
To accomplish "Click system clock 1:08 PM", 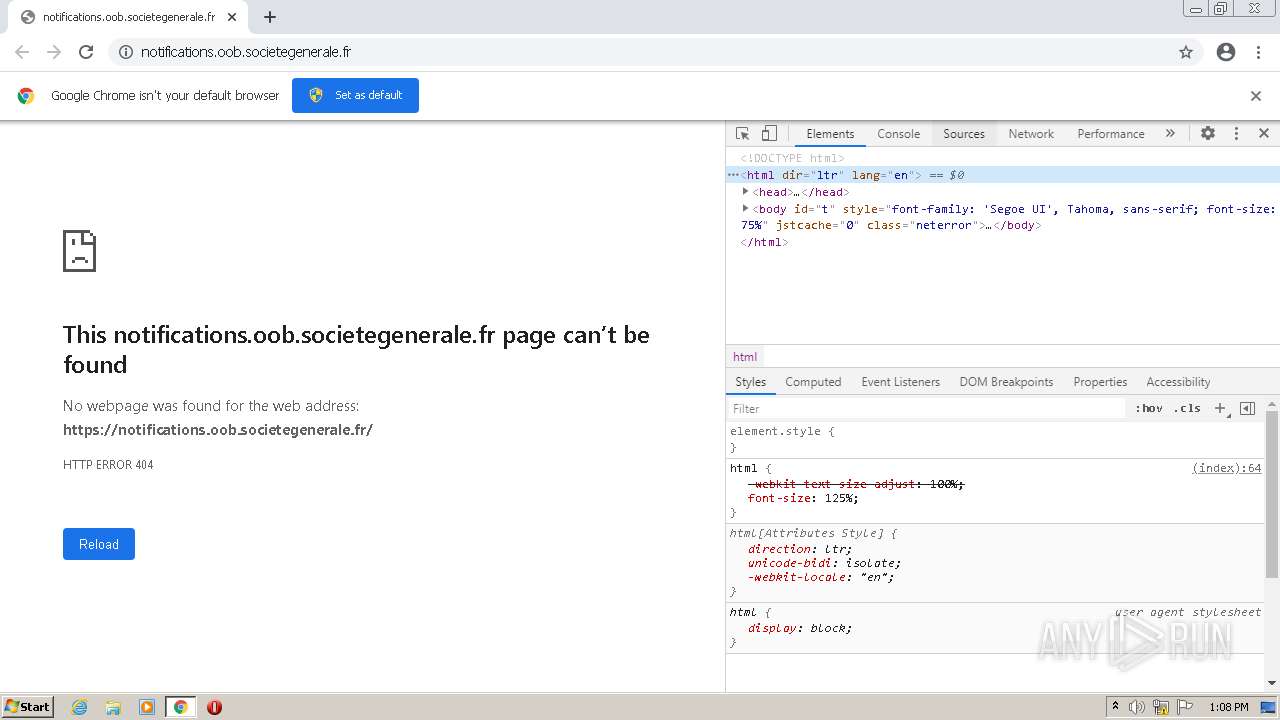I will 1229,707.
